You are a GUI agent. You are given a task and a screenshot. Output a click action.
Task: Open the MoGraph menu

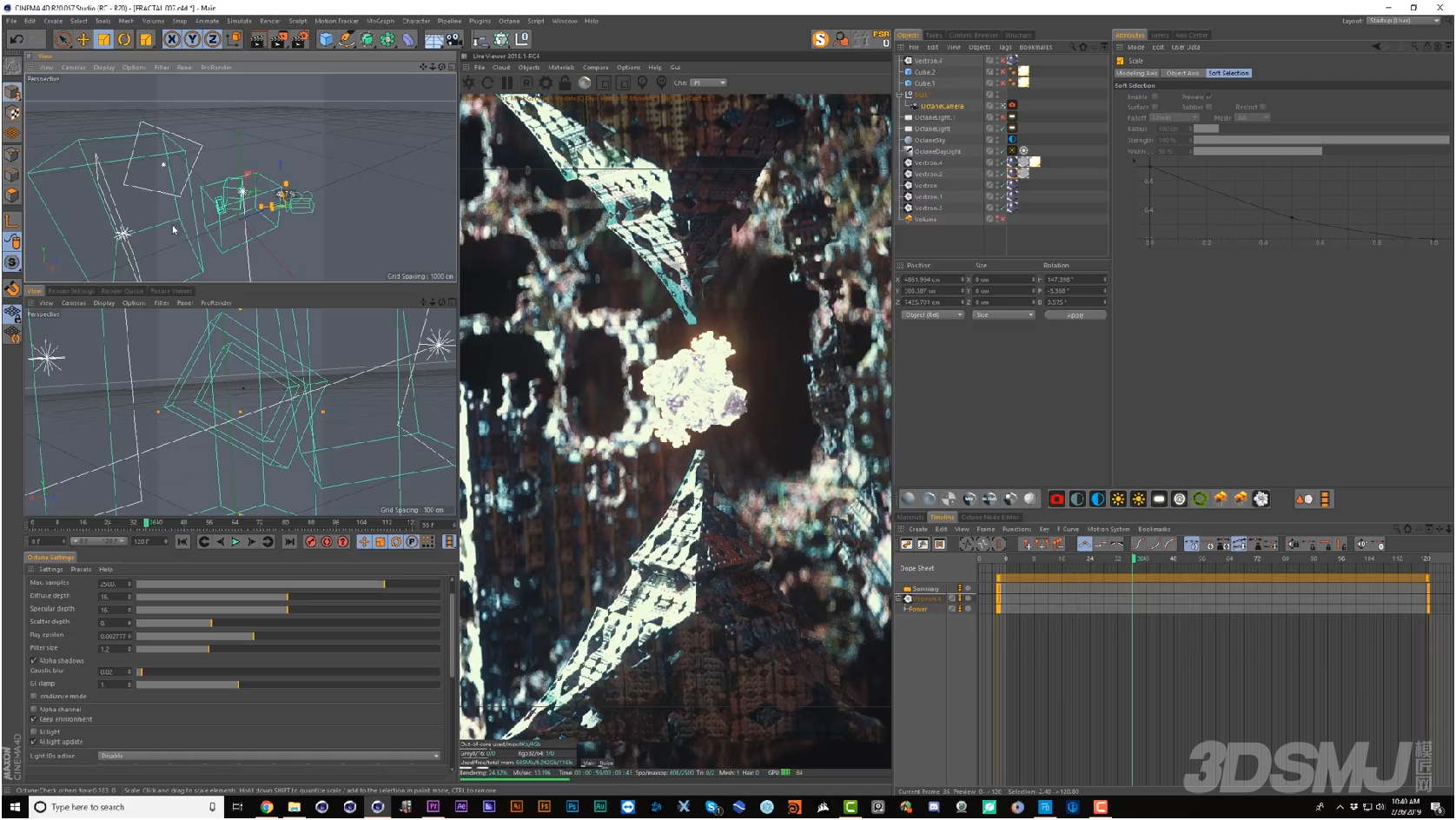381,21
